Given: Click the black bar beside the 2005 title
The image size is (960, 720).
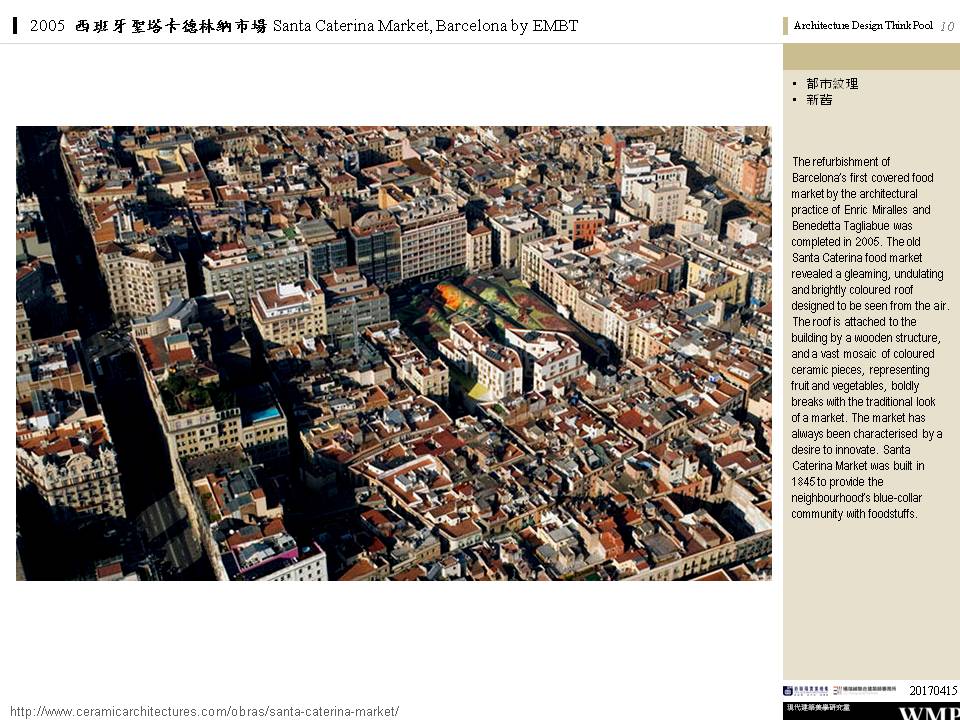Looking at the screenshot, I should click(x=15, y=26).
